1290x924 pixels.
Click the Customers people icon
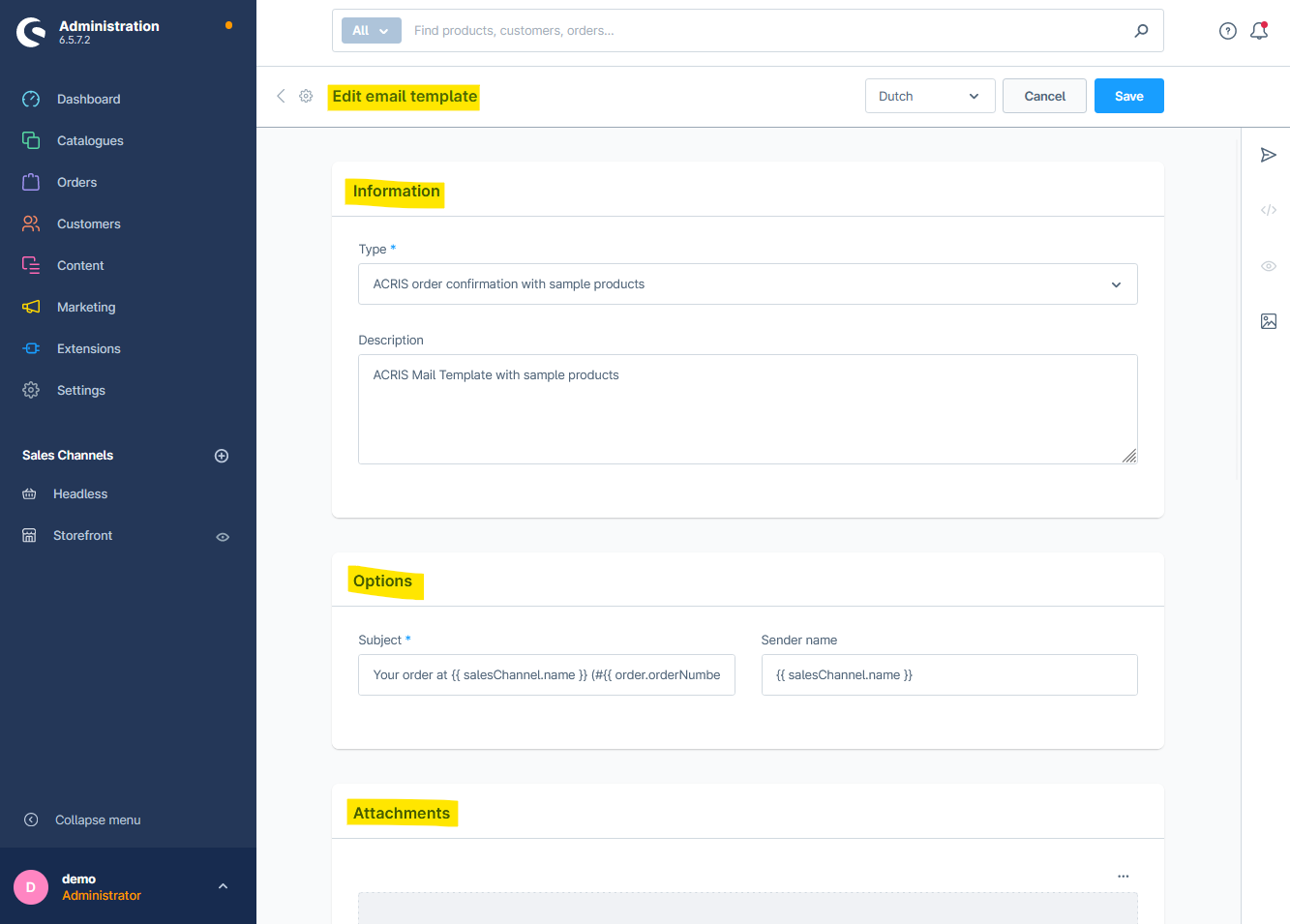click(x=31, y=224)
